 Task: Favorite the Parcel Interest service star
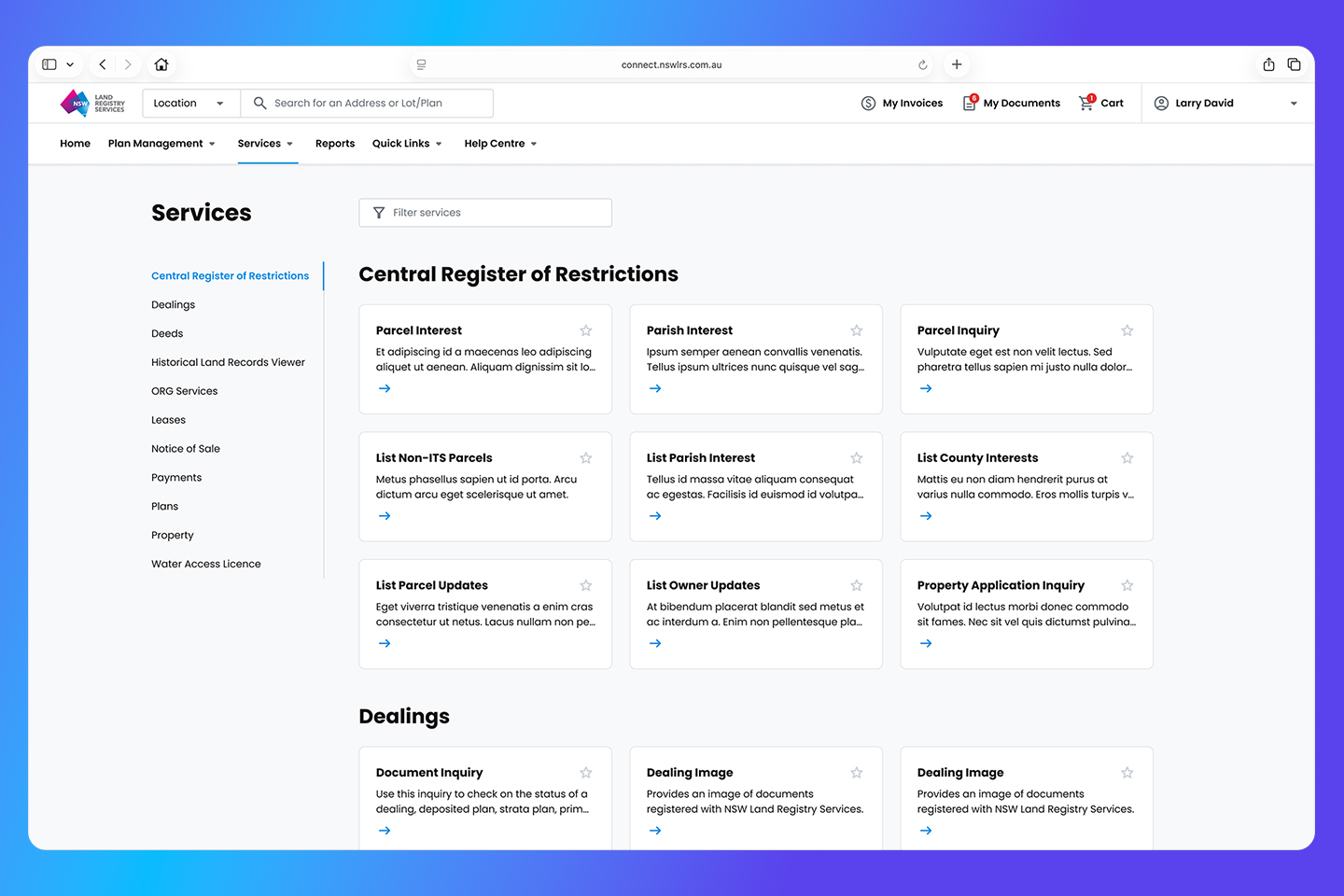tap(586, 330)
